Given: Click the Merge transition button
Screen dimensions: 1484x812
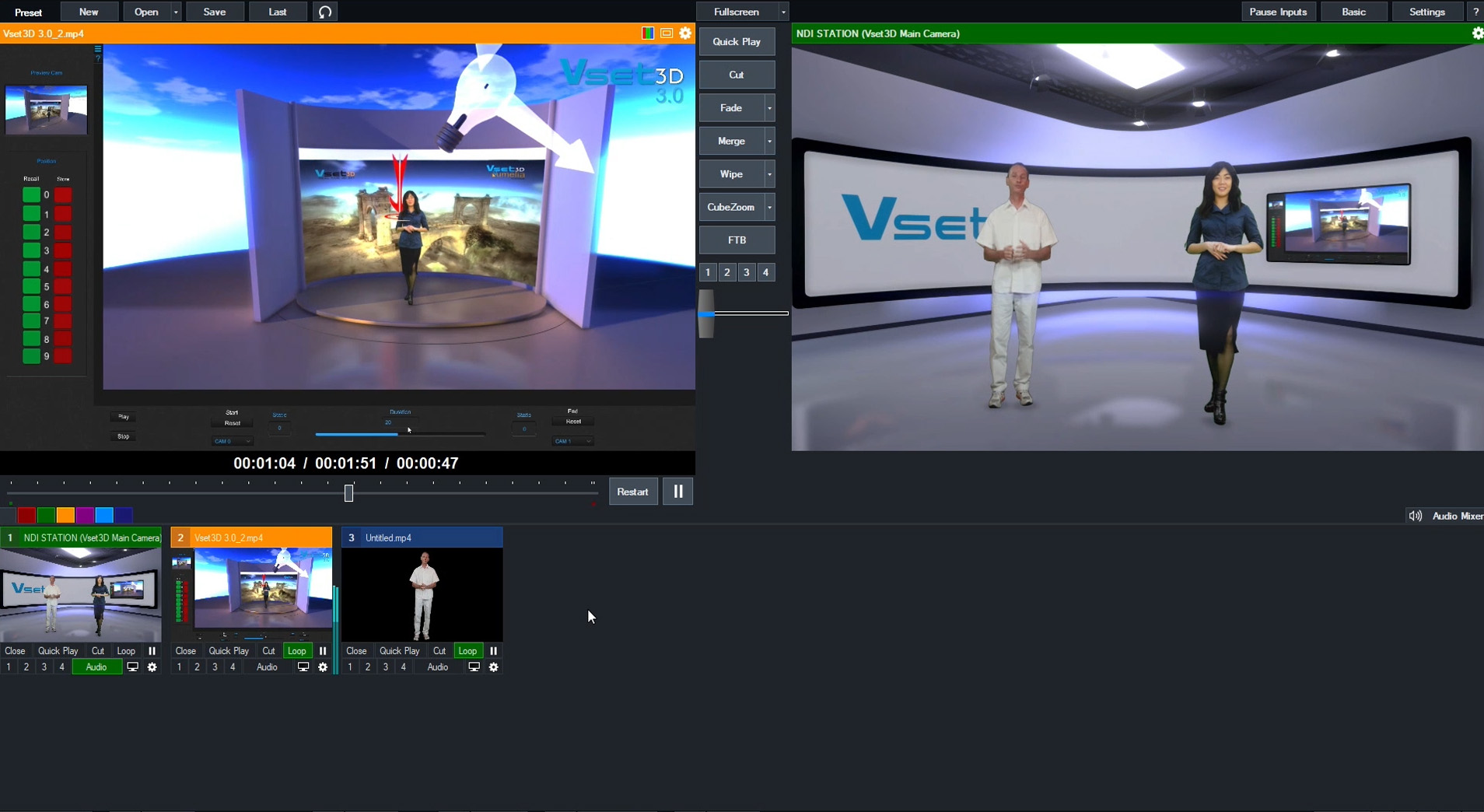Looking at the screenshot, I should 731,142.
